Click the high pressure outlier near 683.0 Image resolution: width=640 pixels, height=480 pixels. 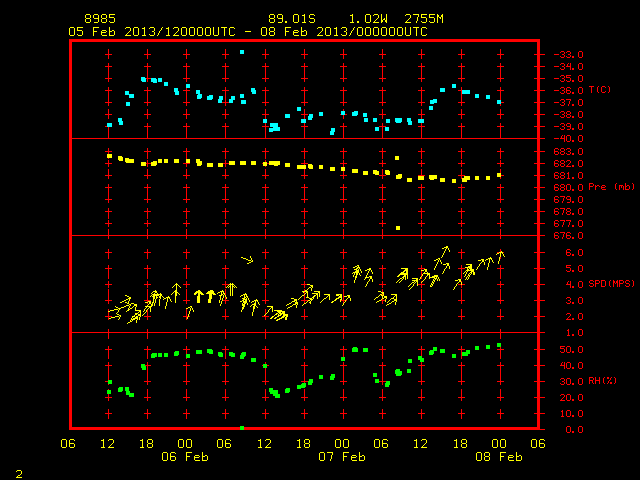click(397, 158)
